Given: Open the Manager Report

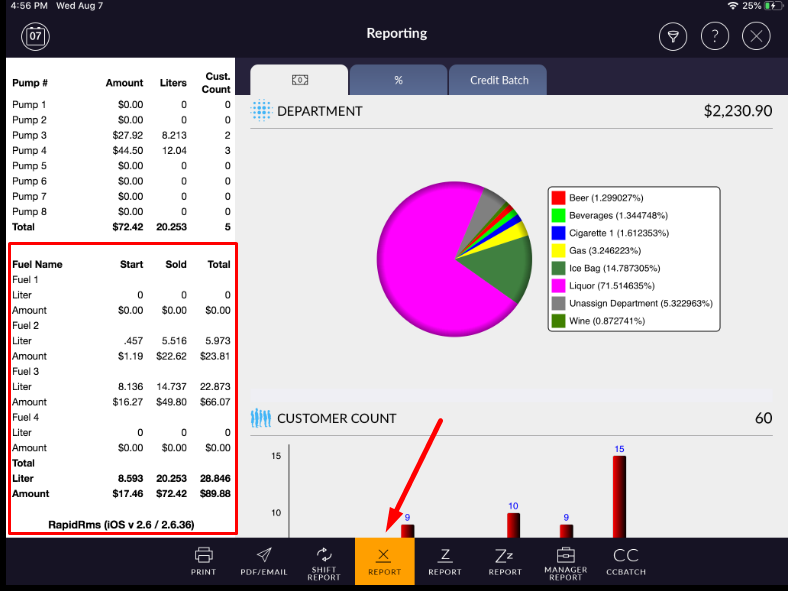Looking at the screenshot, I should pyautogui.click(x=566, y=560).
